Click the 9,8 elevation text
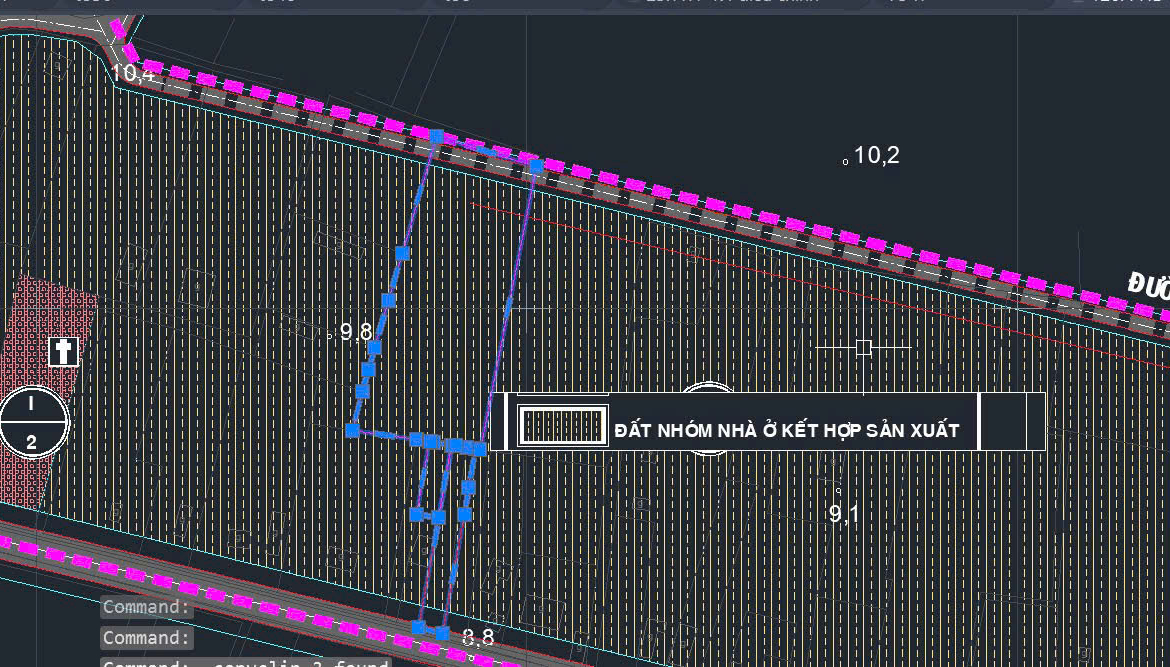1170x667 pixels. coord(355,332)
